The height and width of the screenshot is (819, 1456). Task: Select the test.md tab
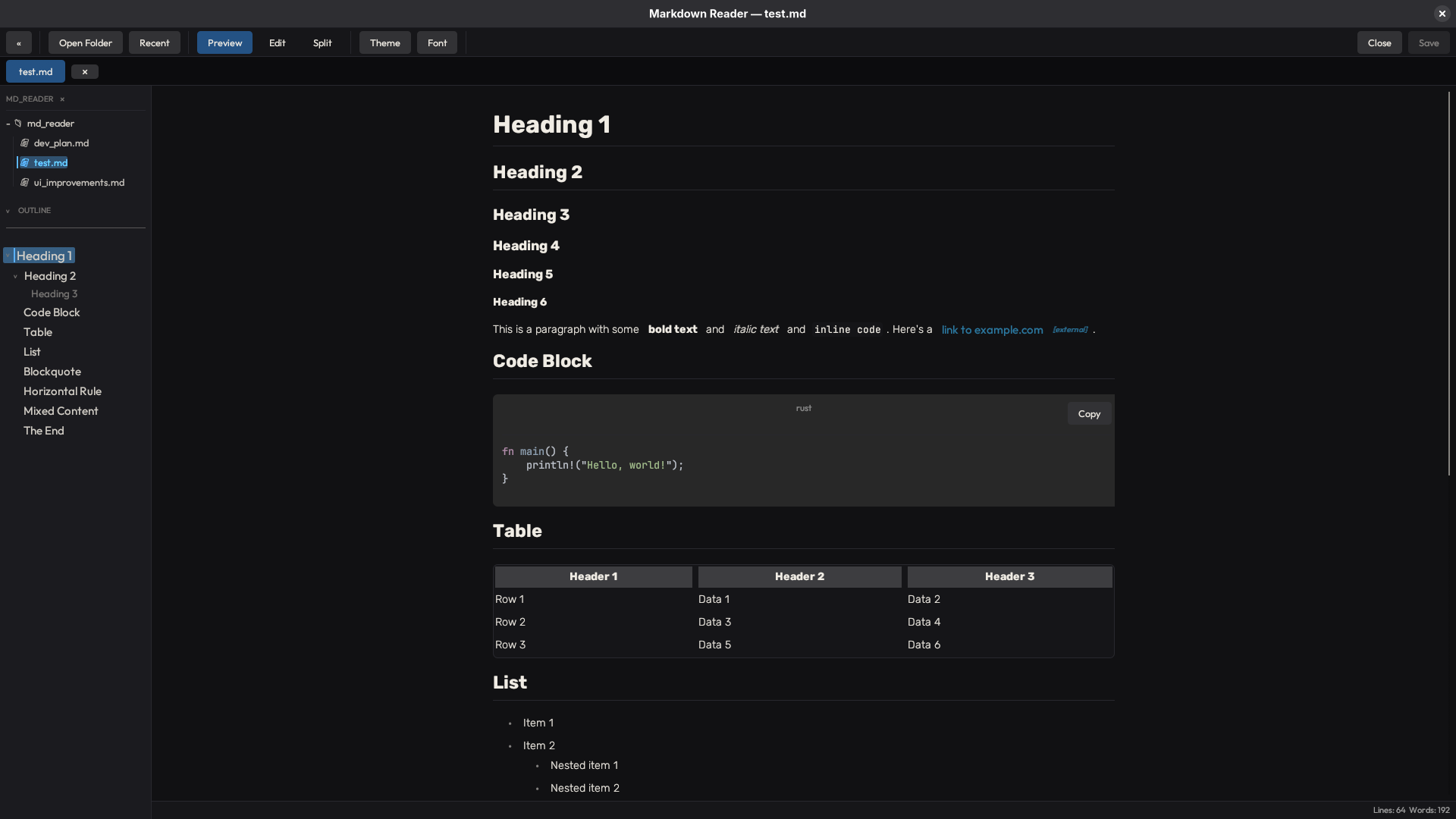pyautogui.click(x=35, y=71)
